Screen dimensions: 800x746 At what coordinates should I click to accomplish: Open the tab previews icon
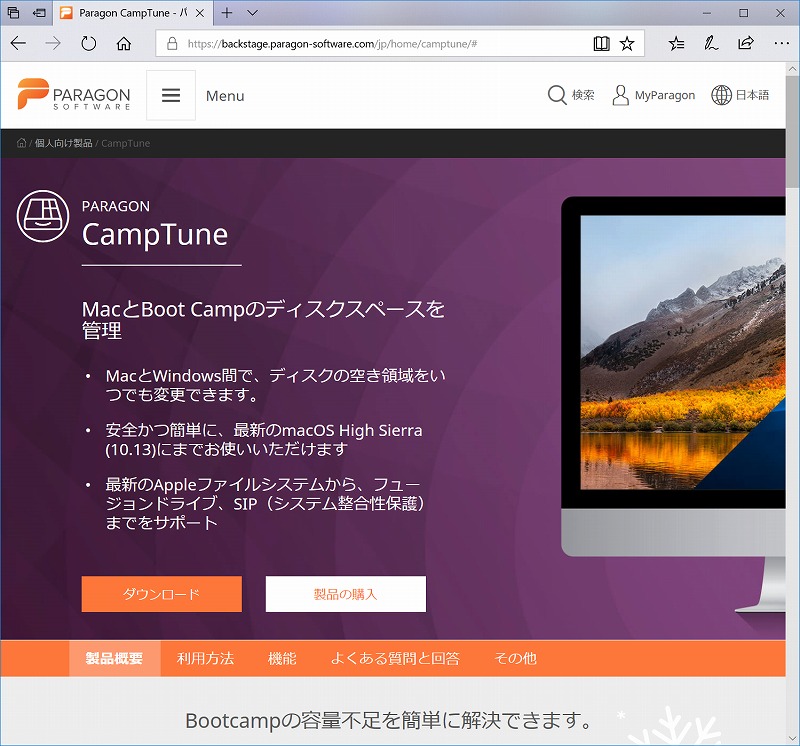tap(14, 13)
